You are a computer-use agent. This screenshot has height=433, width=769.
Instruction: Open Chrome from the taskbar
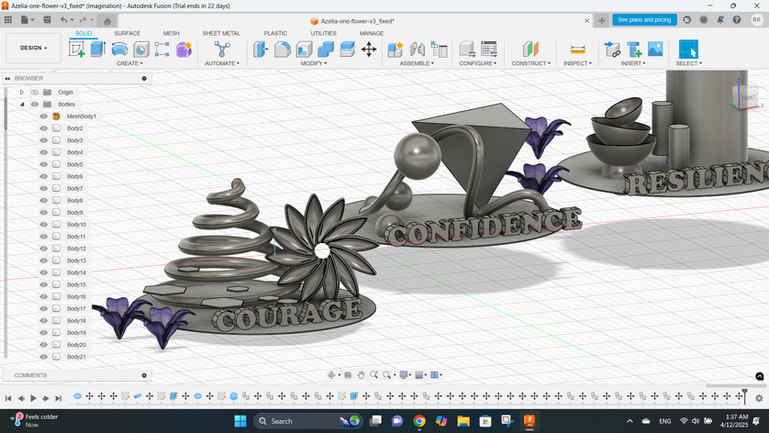(x=419, y=421)
